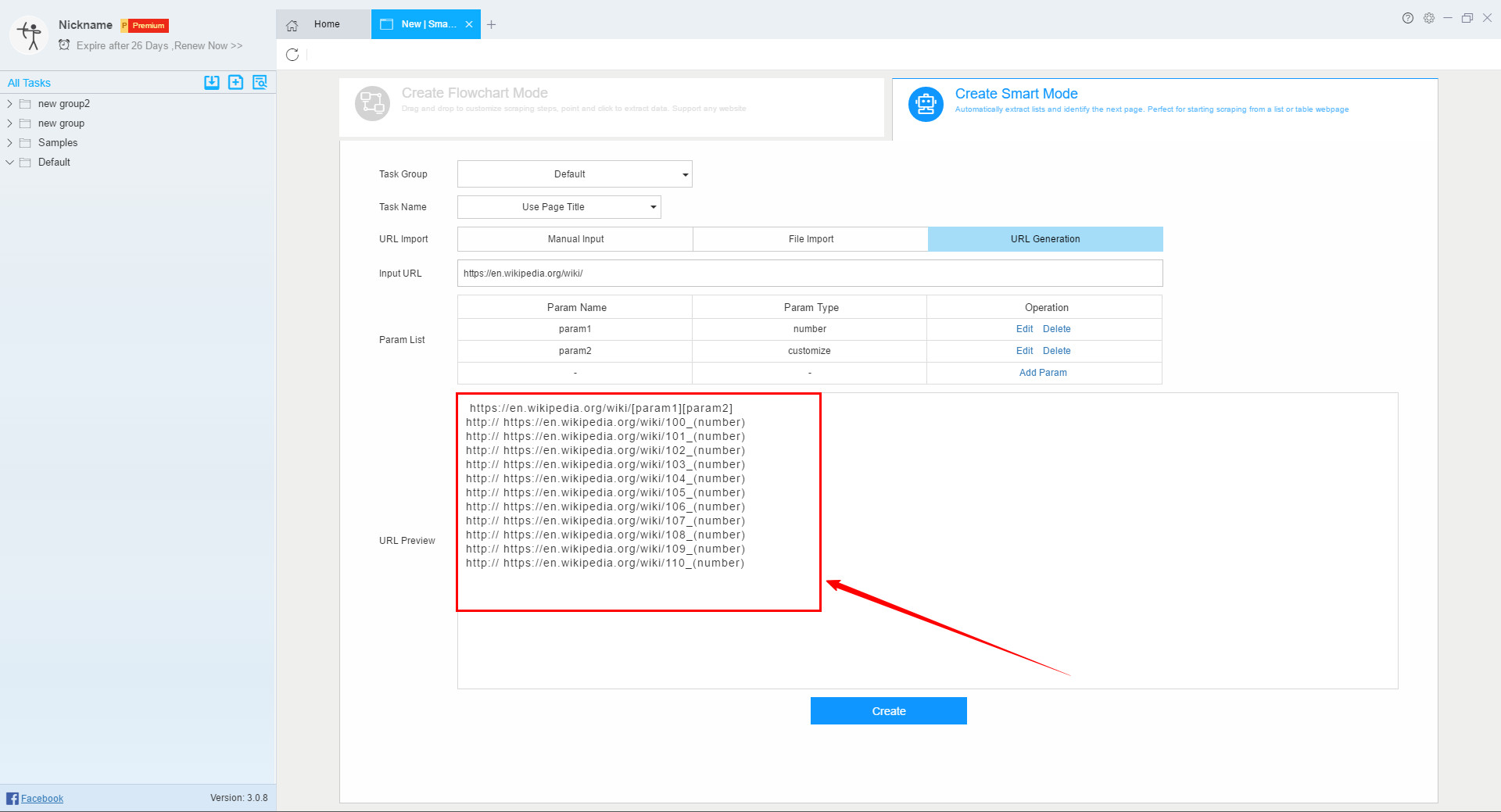Viewport: 1501px width, 812px height.
Task: Expand the new group folder
Action: click(x=9, y=123)
